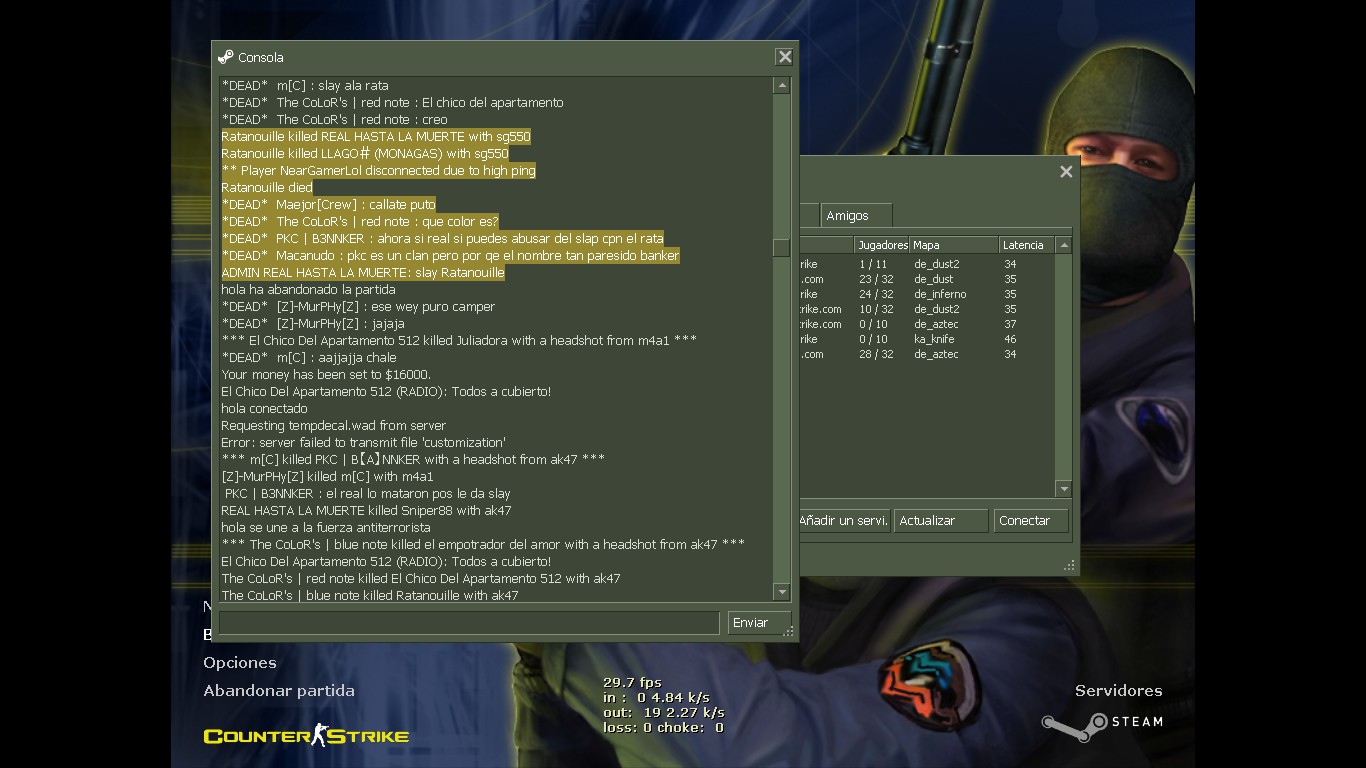Select the de_inferno server row
1366x768 pixels.
[927, 294]
